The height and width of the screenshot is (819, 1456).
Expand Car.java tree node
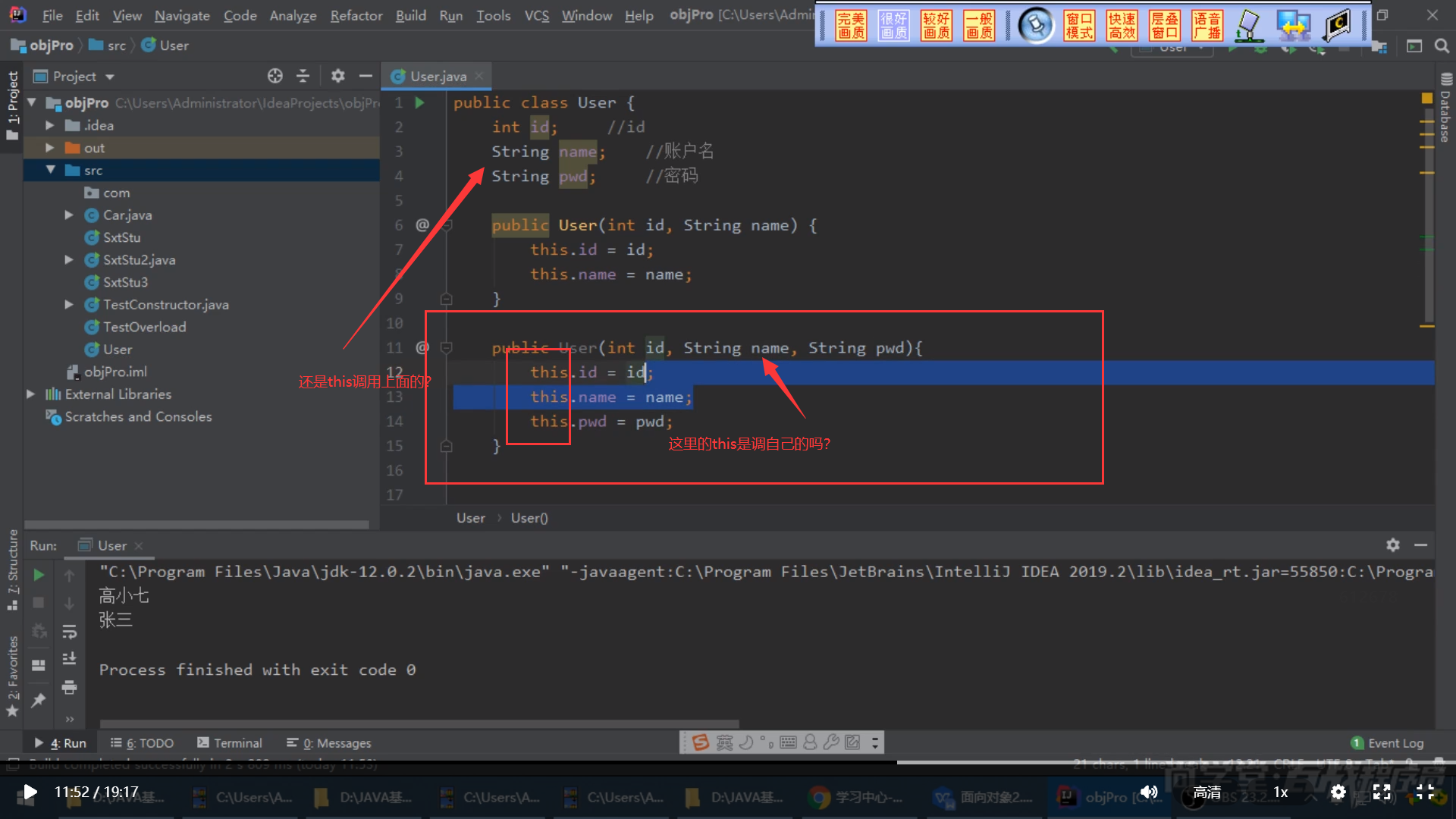[x=69, y=215]
